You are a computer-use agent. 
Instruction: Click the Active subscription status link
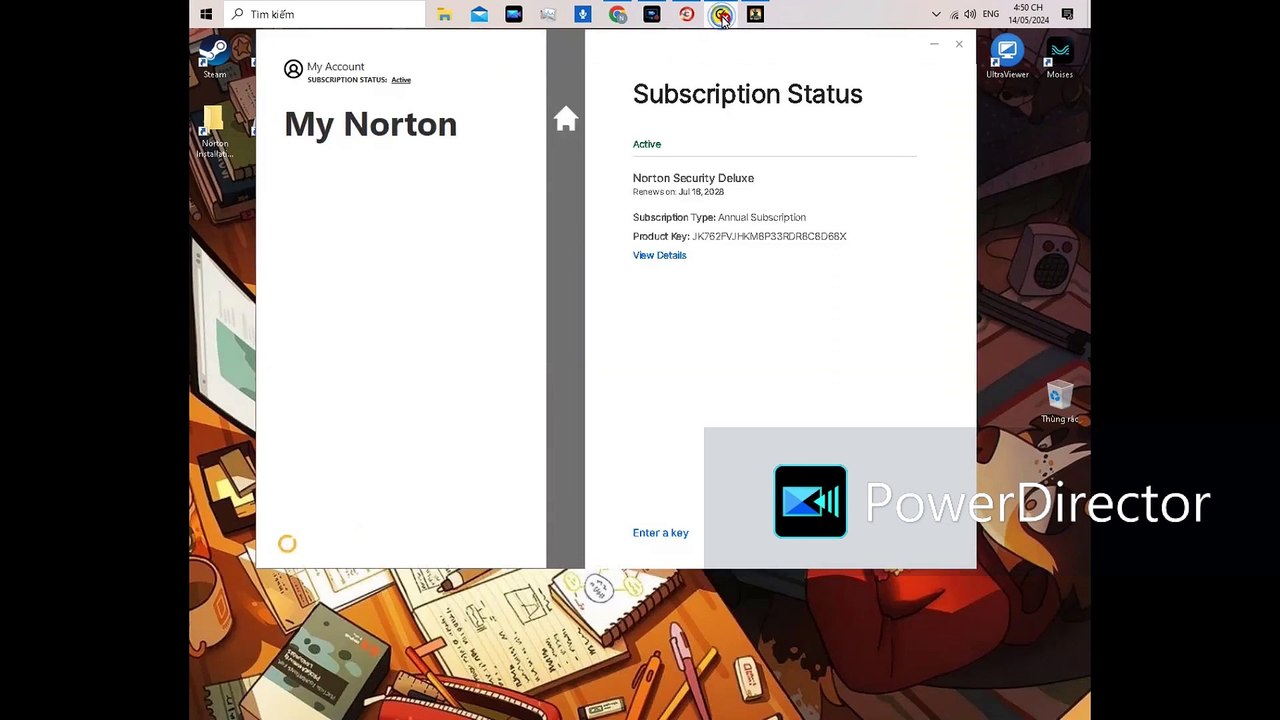click(x=401, y=80)
